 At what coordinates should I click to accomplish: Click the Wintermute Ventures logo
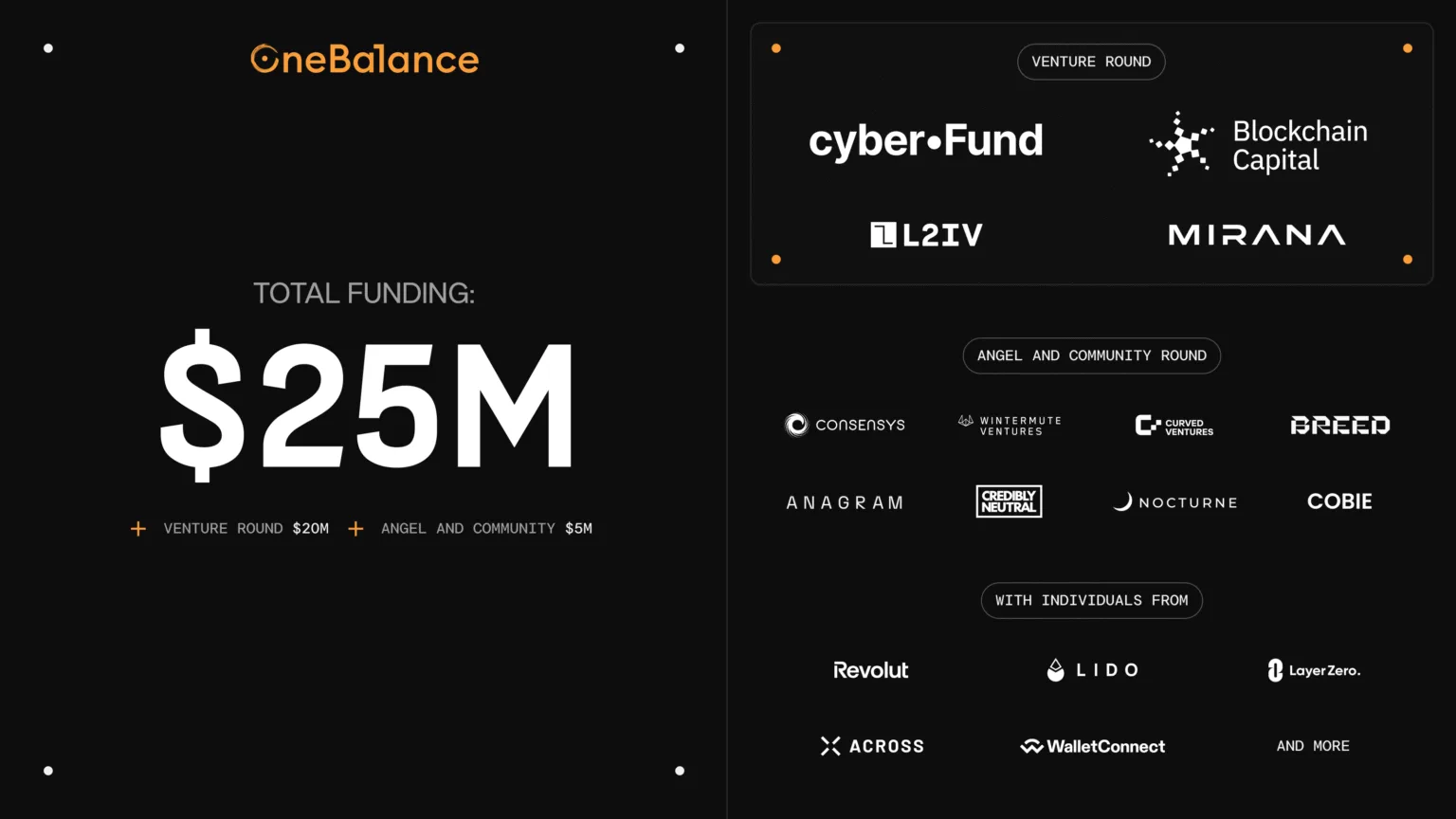tap(1010, 426)
